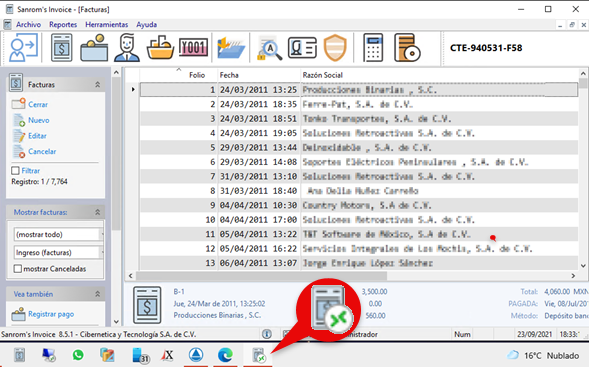Image resolution: width=589 pixels, height=367 pixels.
Task: Select the row dated 06/04/2011 13:07
Action: 359,263
